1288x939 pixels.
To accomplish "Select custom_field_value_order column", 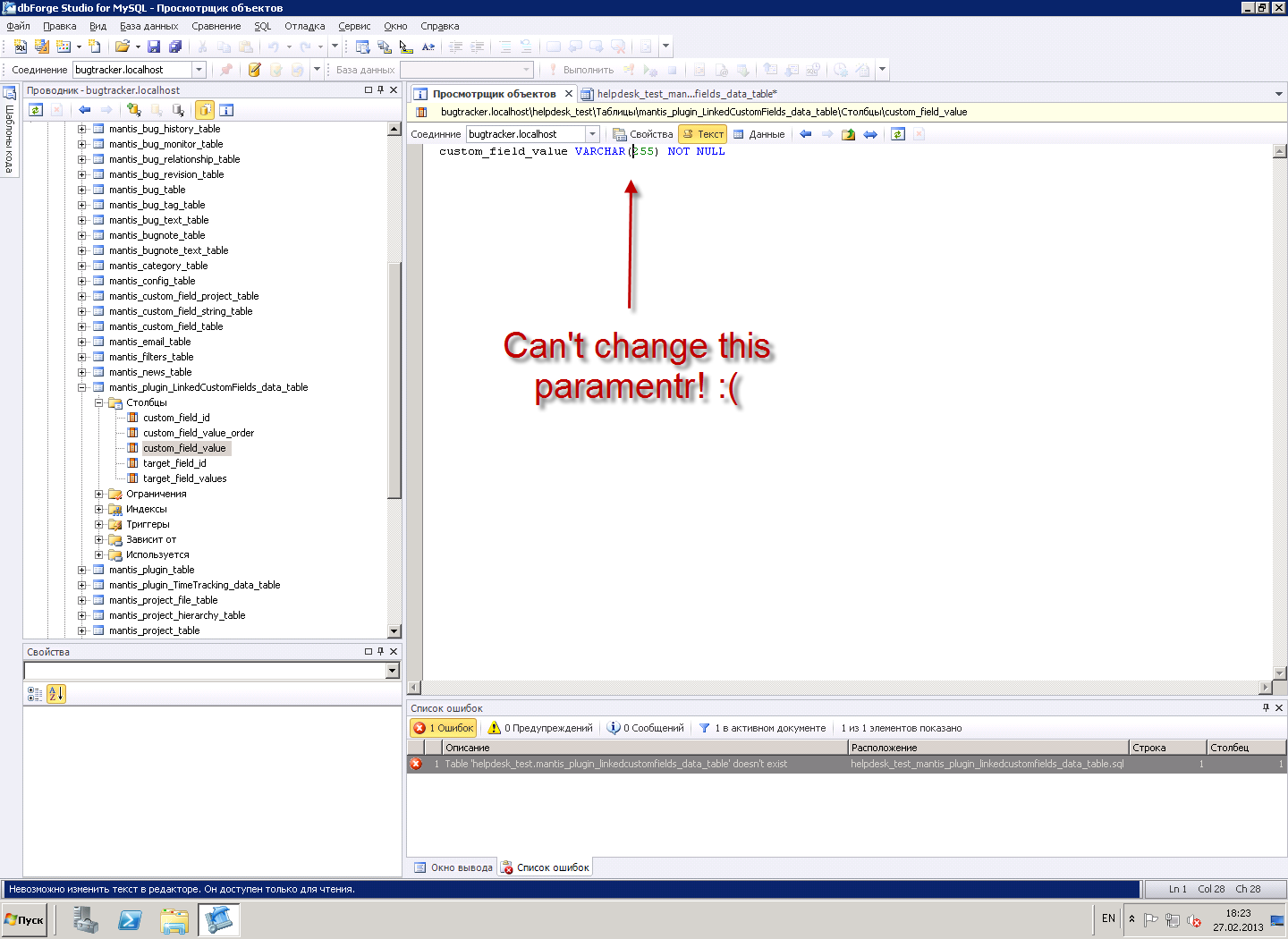I will (x=199, y=433).
